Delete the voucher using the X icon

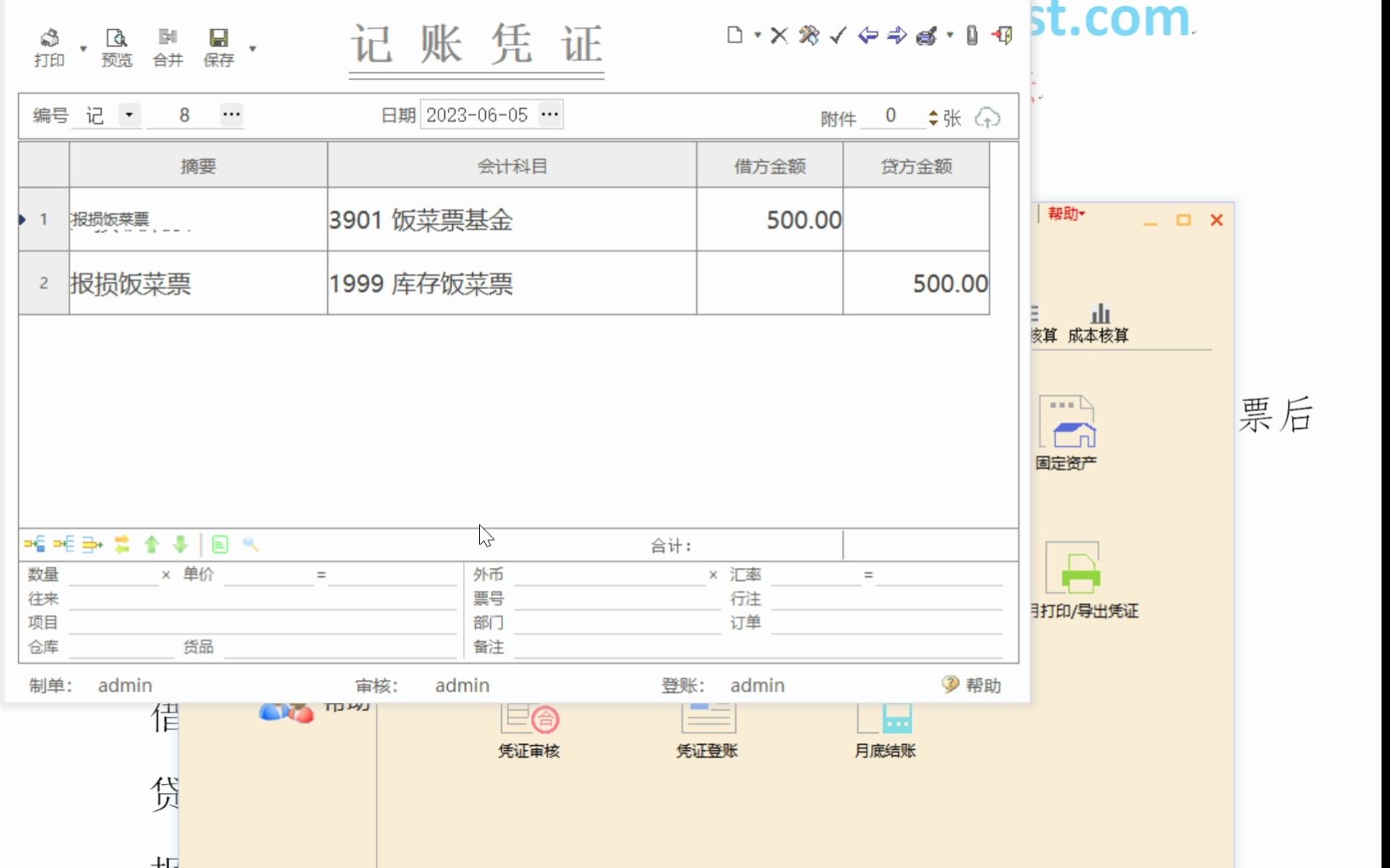(x=778, y=36)
